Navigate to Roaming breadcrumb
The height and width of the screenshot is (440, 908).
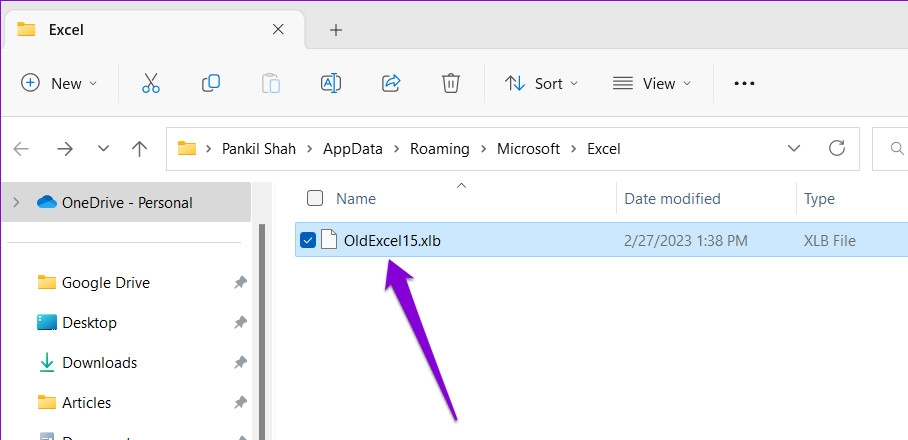pos(440,149)
